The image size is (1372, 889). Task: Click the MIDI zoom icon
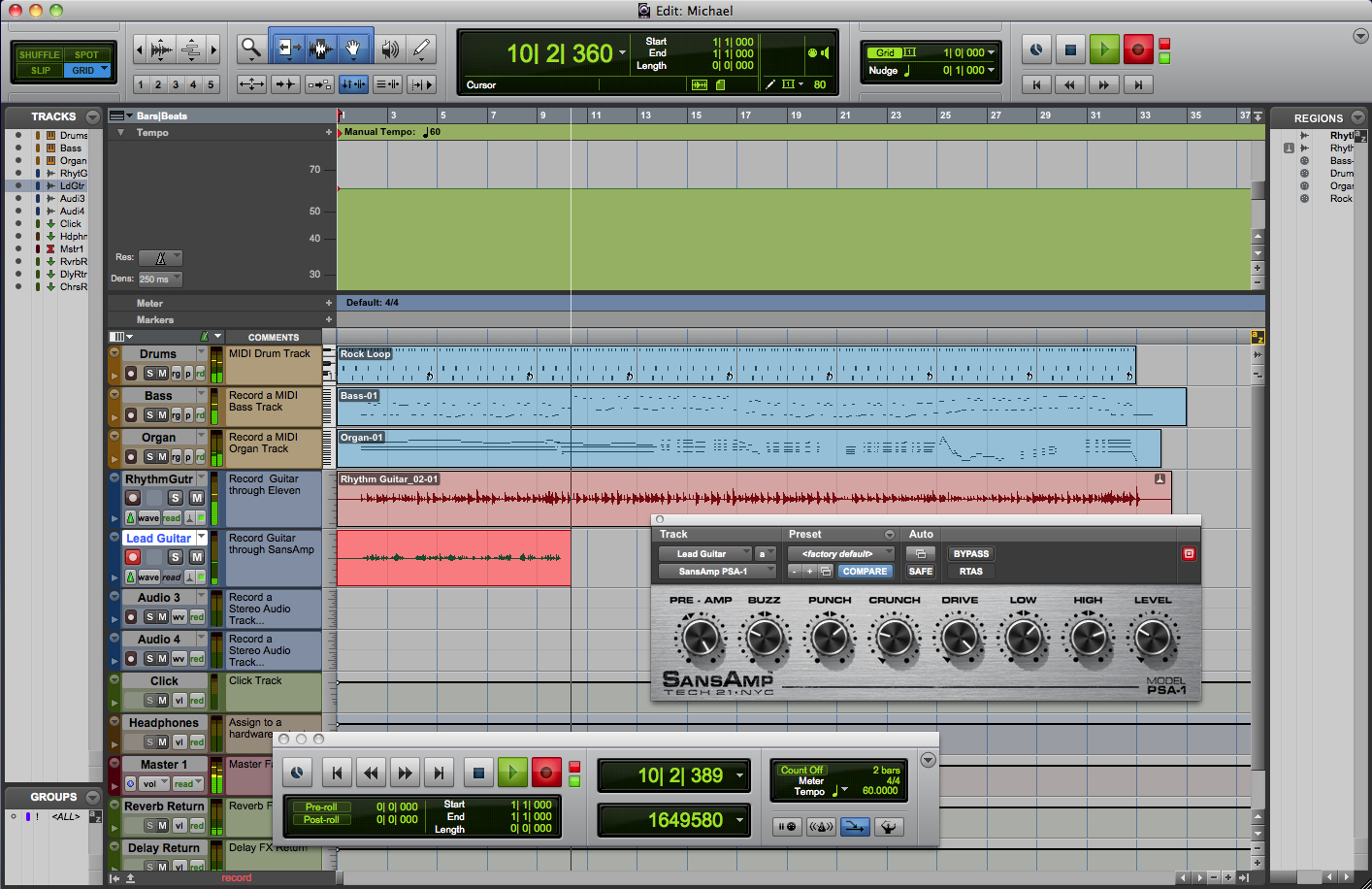click(x=191, y=49)
